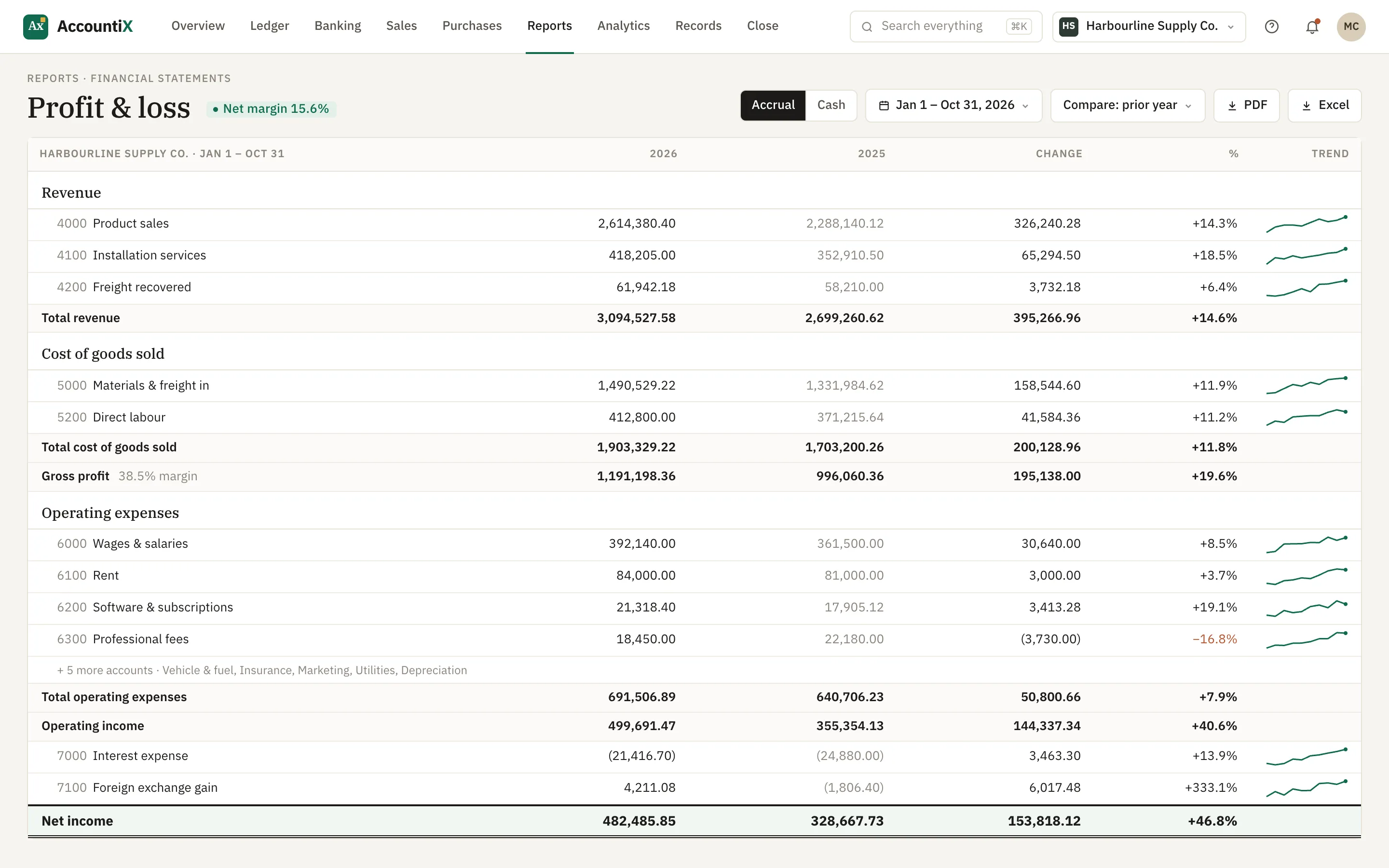Click the Direct labour trend sparkline

tap(1307, 417)
